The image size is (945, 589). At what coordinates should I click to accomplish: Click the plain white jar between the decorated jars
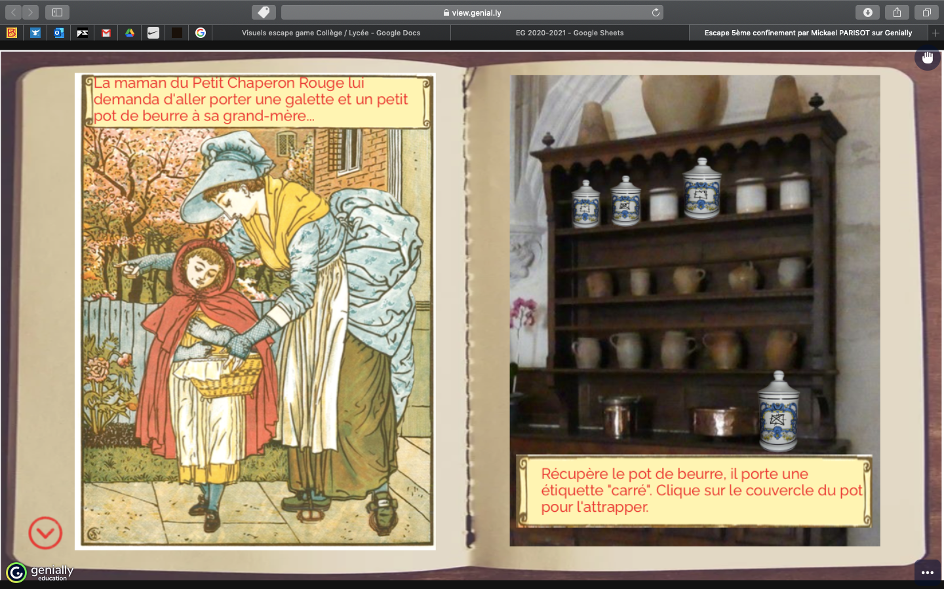click(x=664, y=204)
